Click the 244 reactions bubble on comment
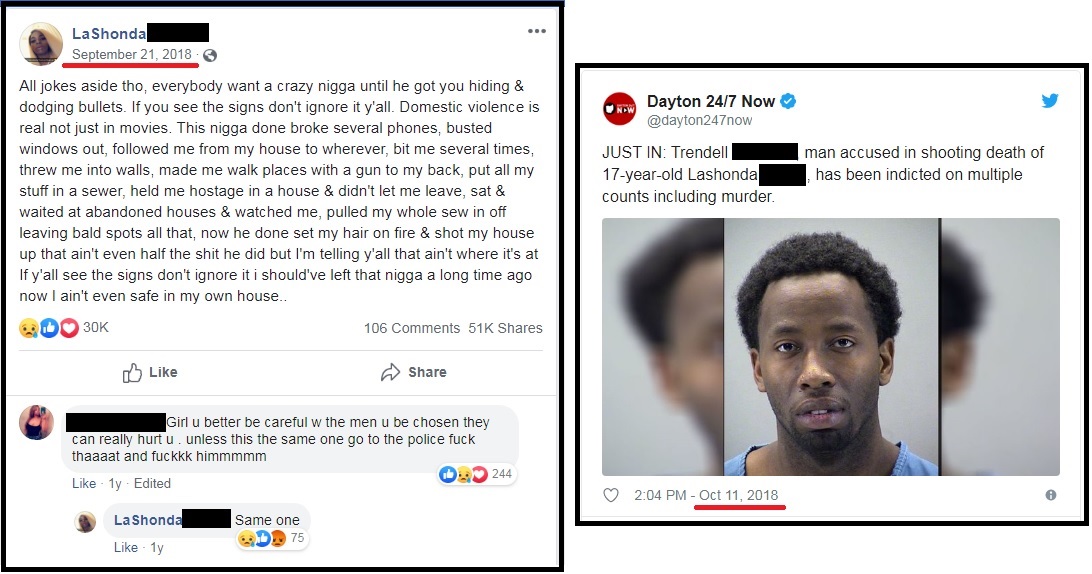Viewport: 1092px width, 574px height. [x=478, y=474]
